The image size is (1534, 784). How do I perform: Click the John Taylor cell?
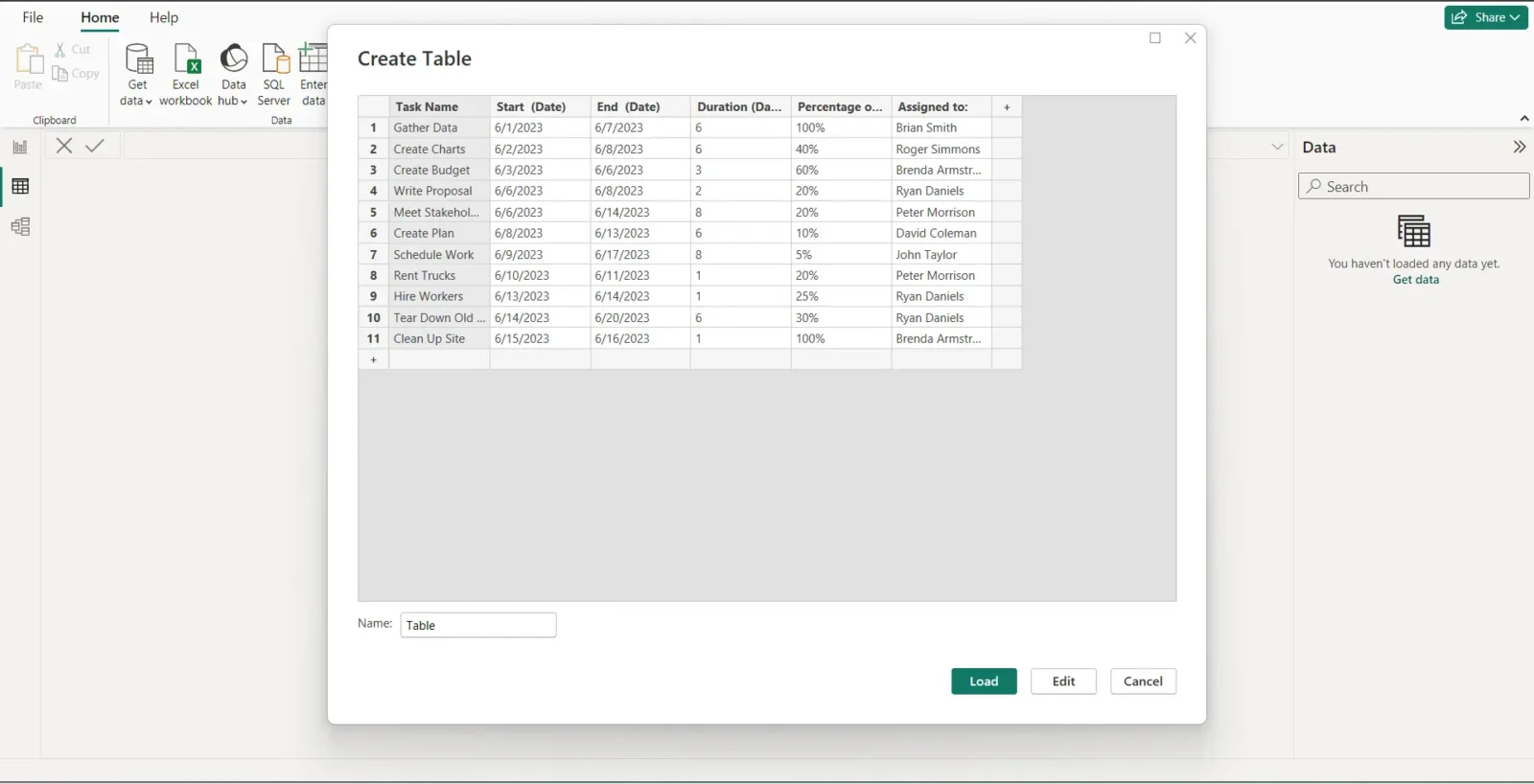941,254
